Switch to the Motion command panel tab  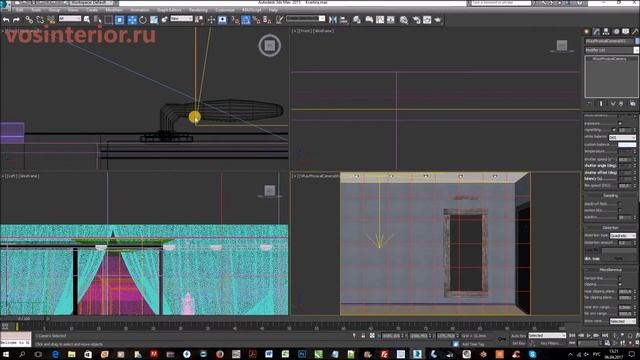pos(616,31)
